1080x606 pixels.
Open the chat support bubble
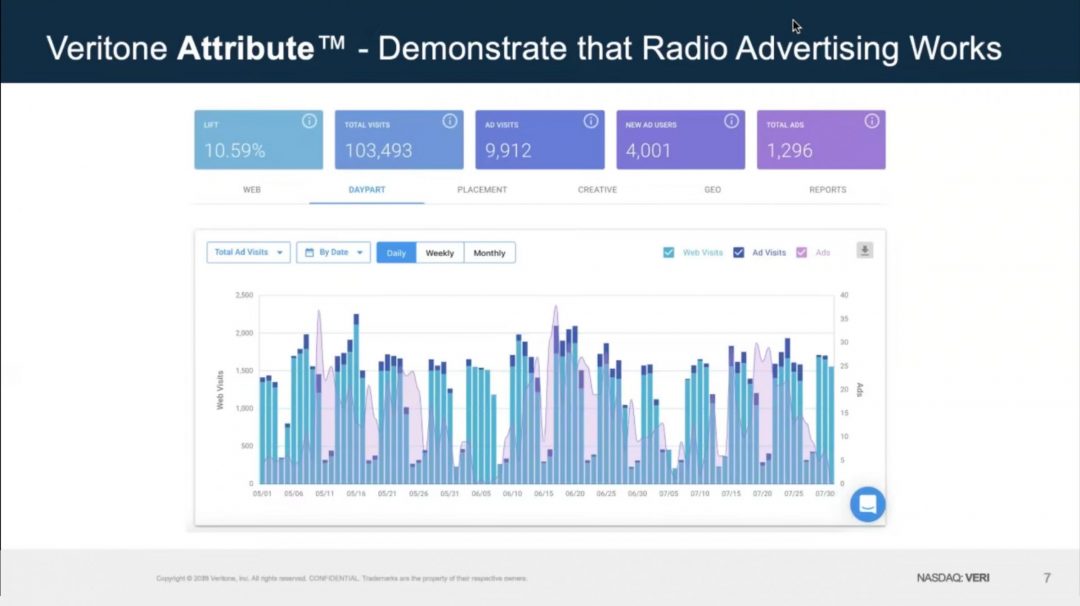click(868, 505)
